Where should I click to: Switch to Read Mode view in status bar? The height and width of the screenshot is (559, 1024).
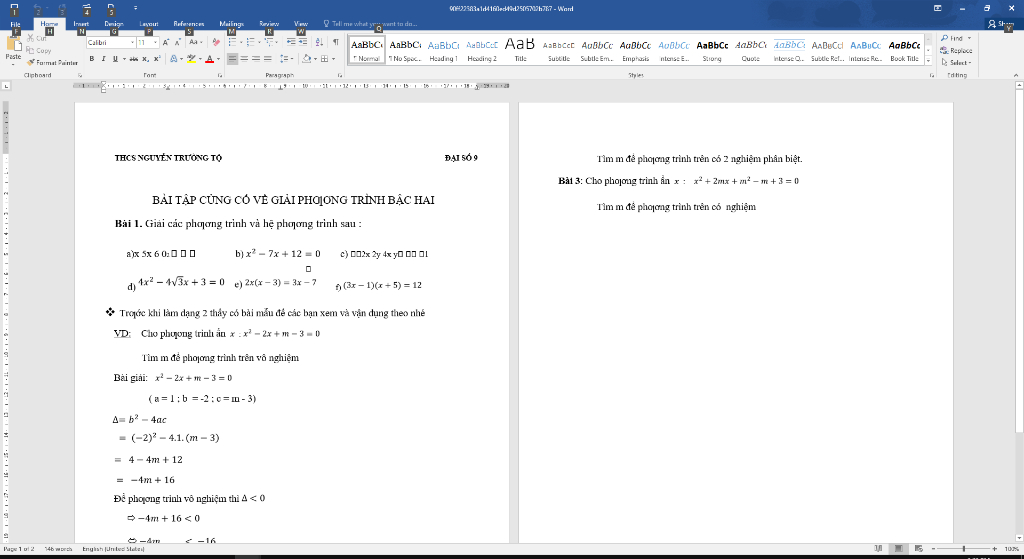(878, 549)
